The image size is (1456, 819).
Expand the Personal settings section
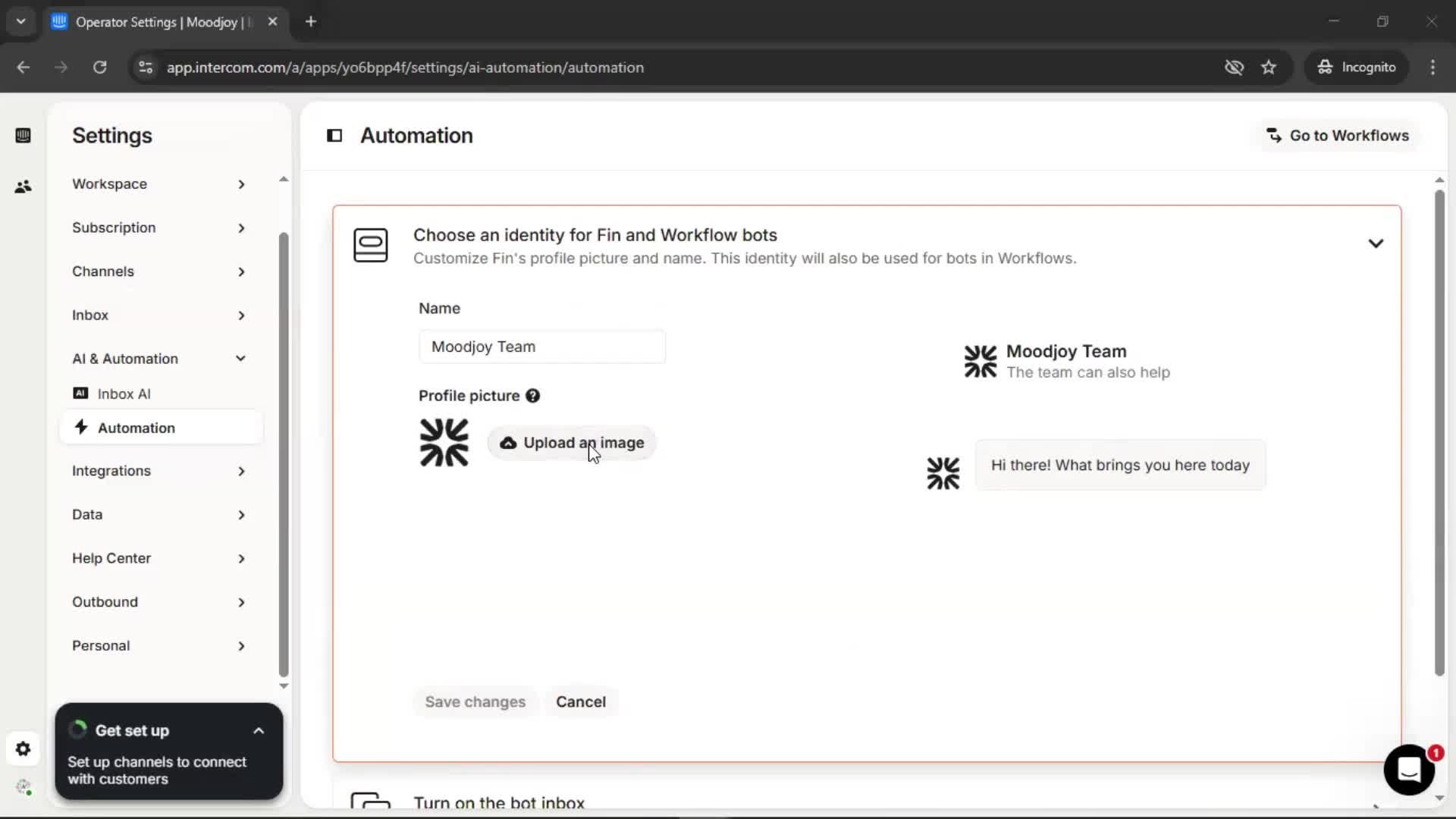tap(159, 646)
